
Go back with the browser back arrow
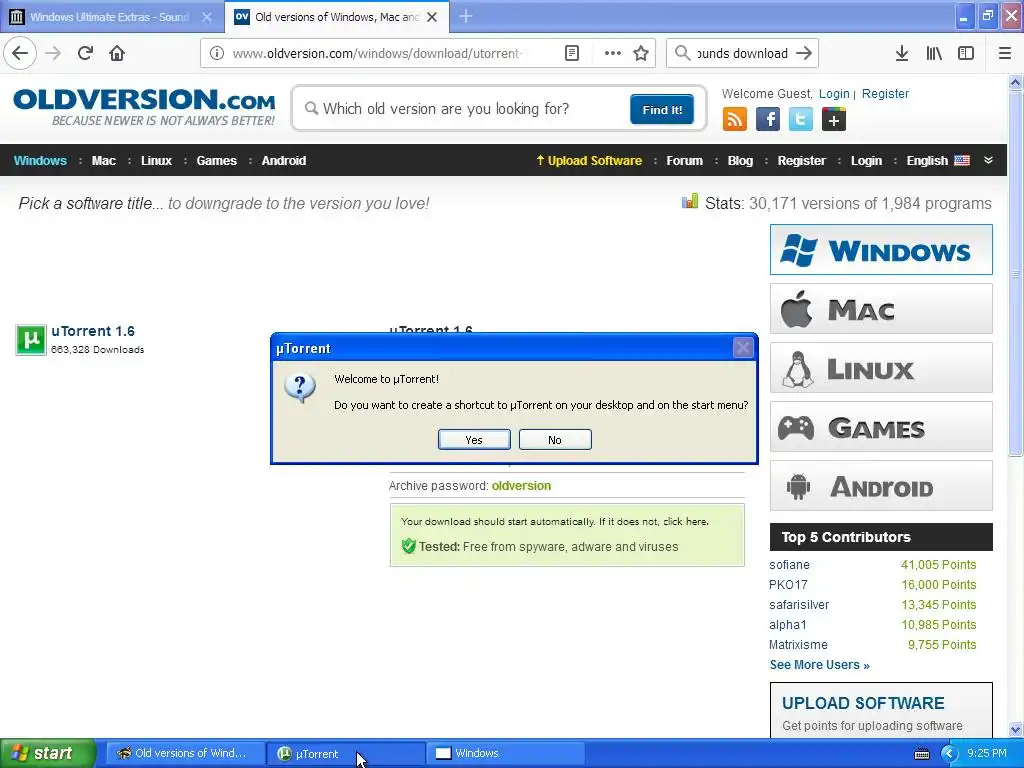pyautogui.click(x=20, y=53)
